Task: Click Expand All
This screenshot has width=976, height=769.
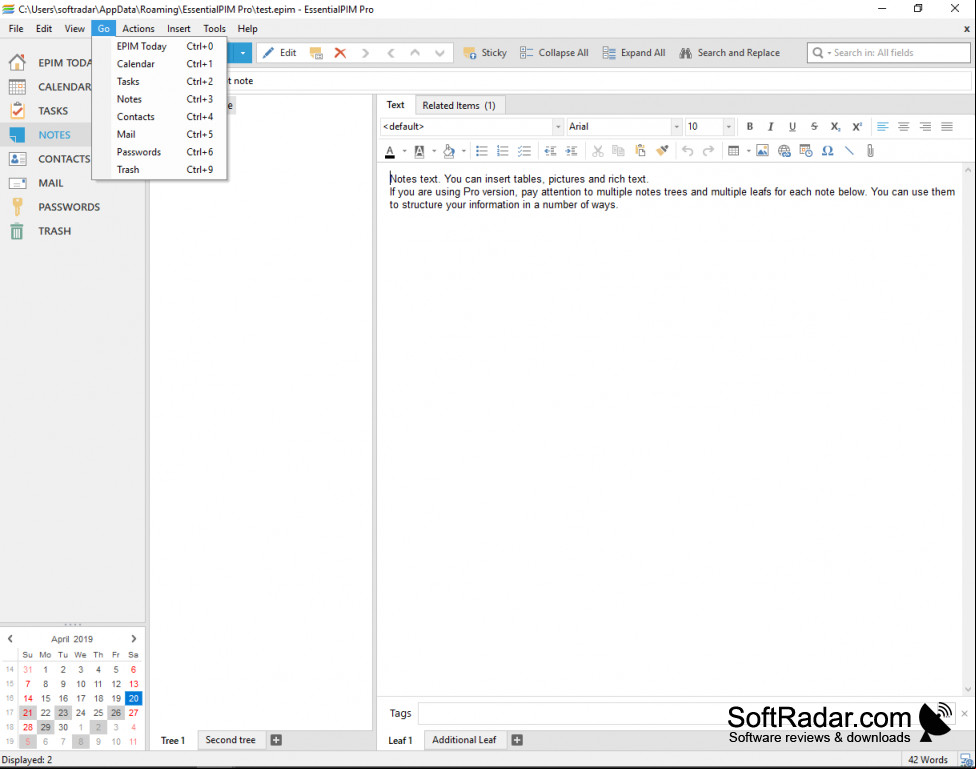Action: pyautogui.click(x=634, y=53)
